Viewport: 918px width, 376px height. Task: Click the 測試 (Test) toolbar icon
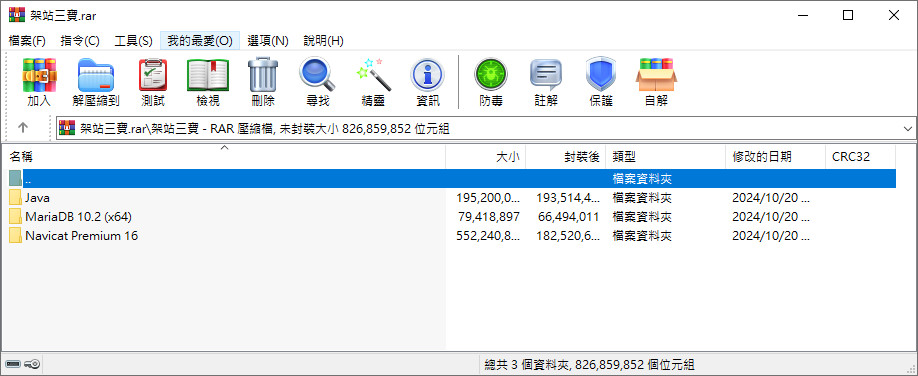tap(153, 74)
